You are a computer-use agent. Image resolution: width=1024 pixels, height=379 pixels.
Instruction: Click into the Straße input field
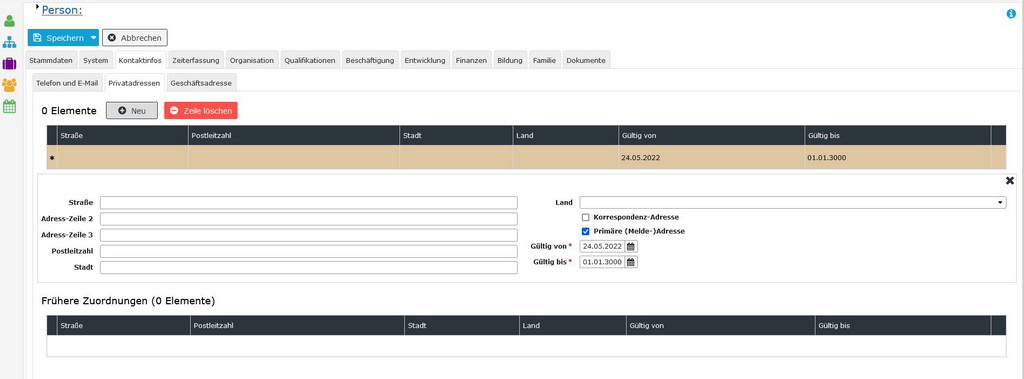coord(308,203)
